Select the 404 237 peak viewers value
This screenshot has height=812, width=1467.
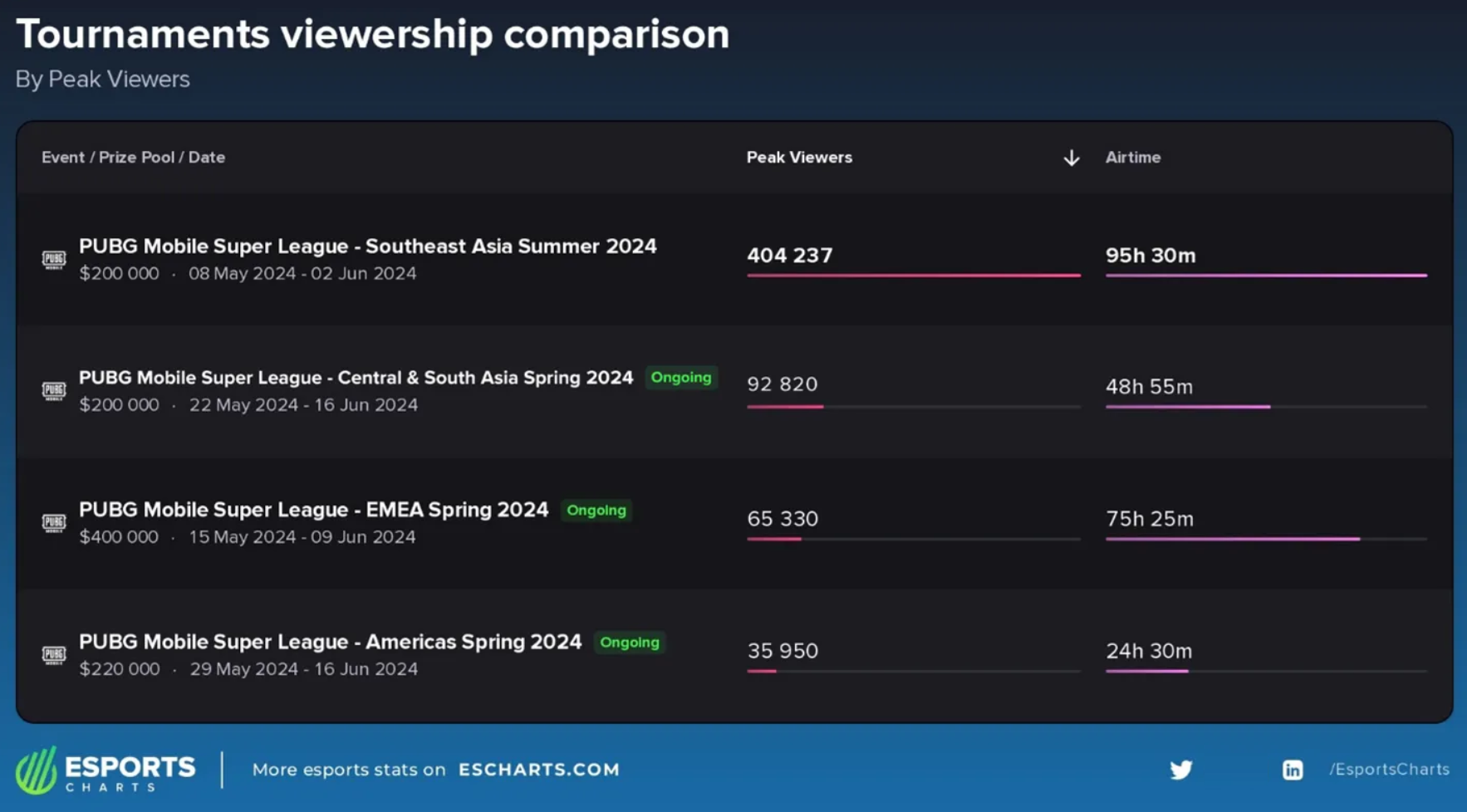(x=789, y=255)
